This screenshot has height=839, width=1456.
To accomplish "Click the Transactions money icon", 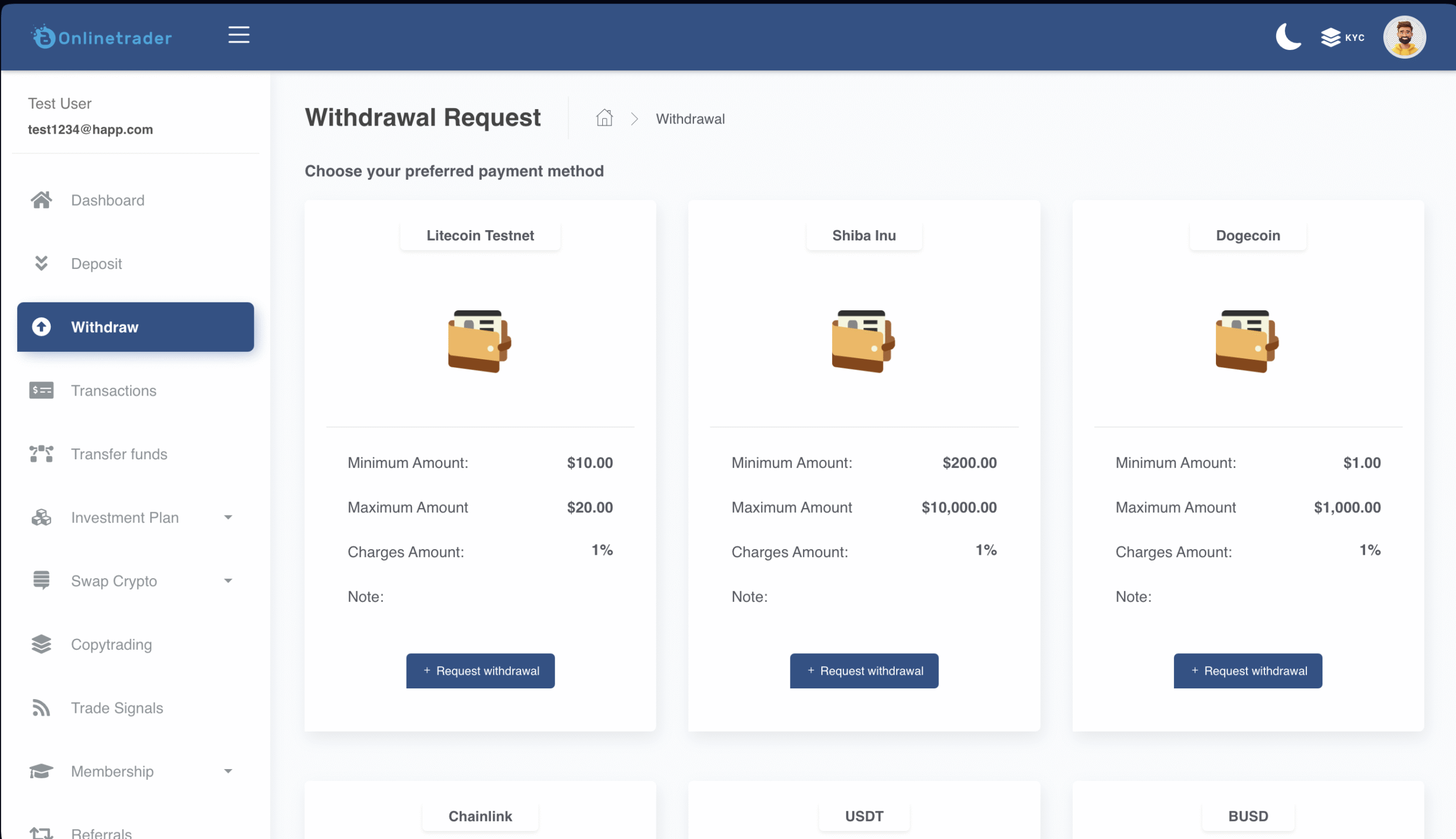I will click(42, 390).
